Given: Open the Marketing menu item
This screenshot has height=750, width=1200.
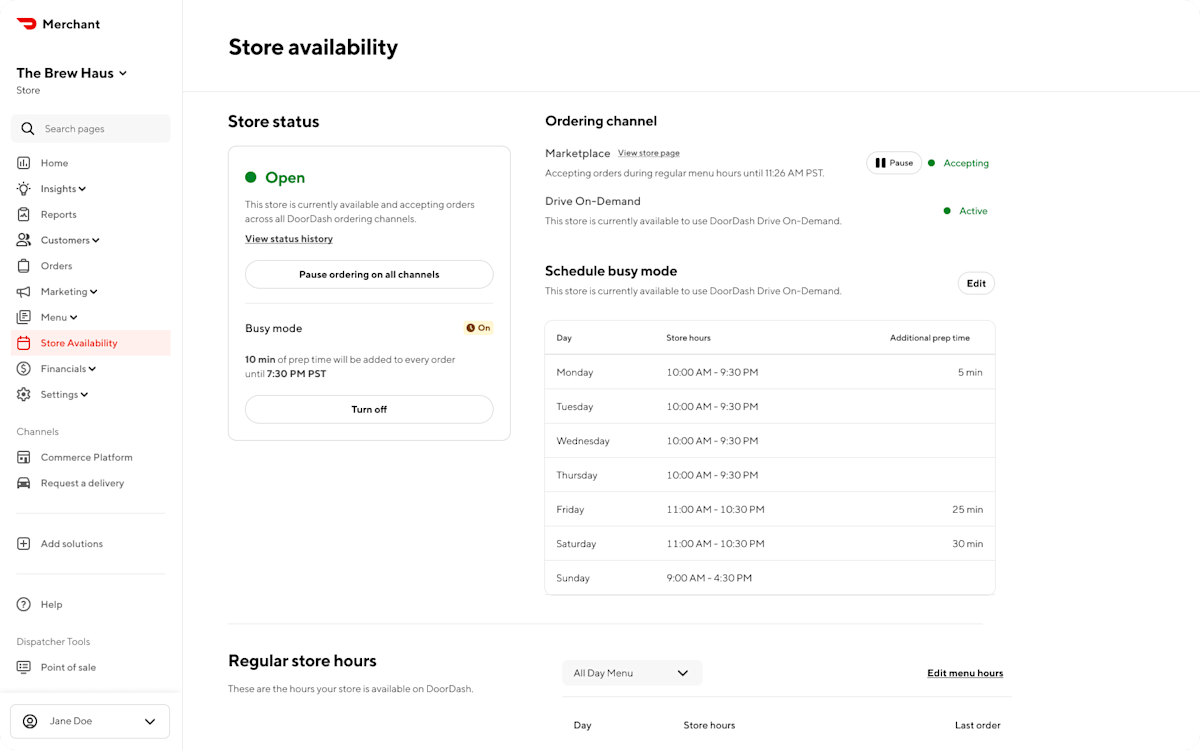Looking at the screenshot, I should point(64,291).
